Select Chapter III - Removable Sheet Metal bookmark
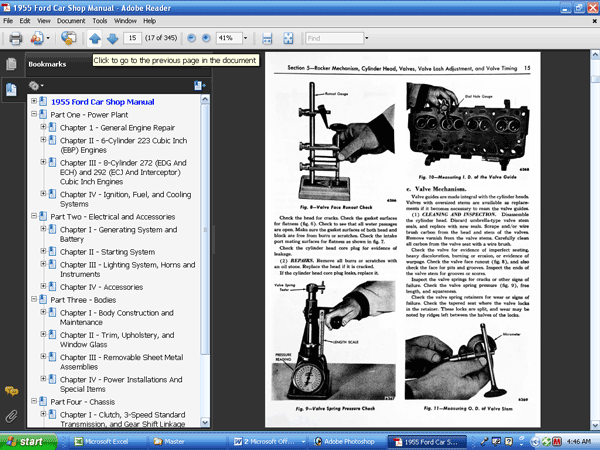 (122, 362)
